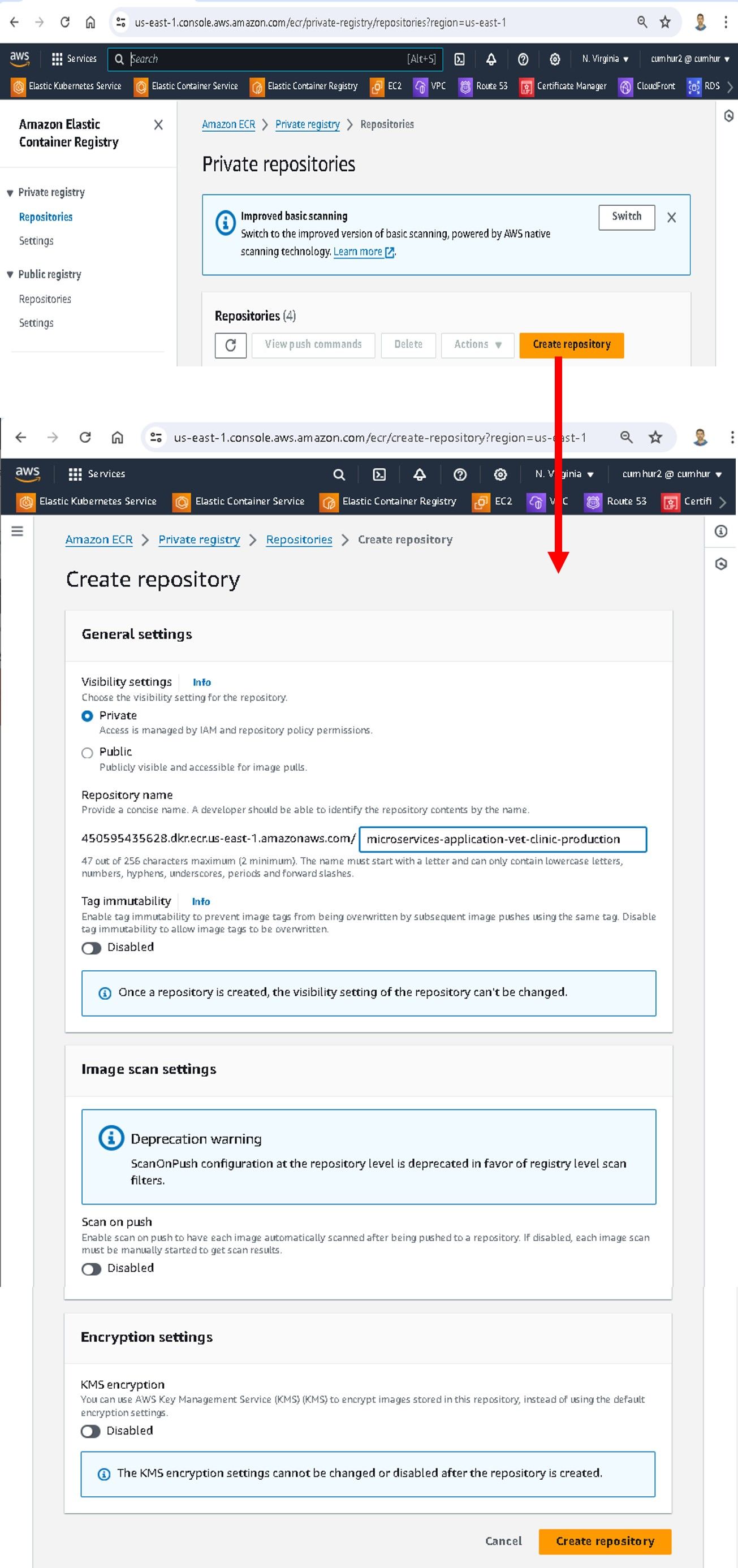Viewport: 738px width, 1568px height.
Task: Open Settings under Public registry
Action: point(36,323)
